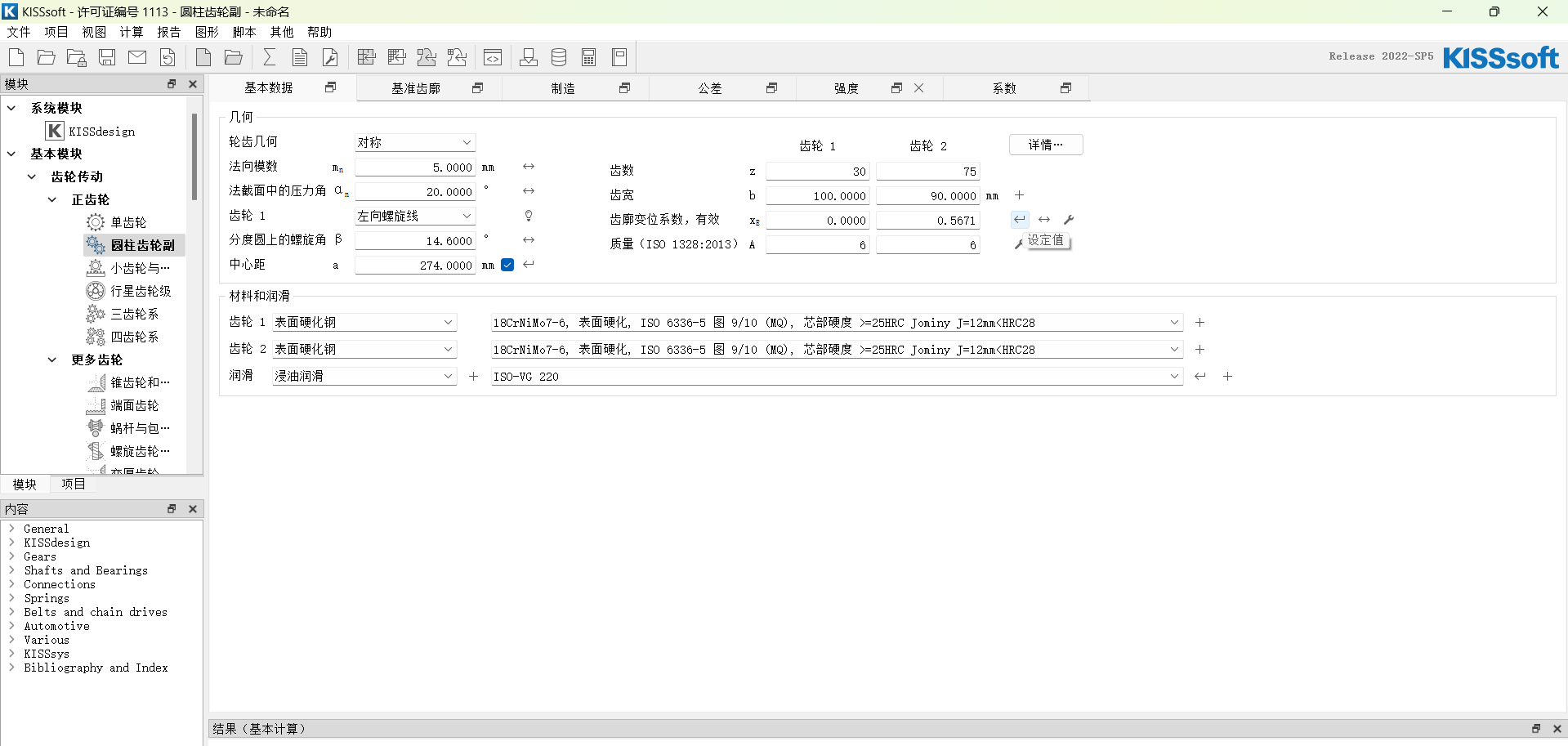Click the send by email envelope icon
1568x746 pixels.
(137, 57)
